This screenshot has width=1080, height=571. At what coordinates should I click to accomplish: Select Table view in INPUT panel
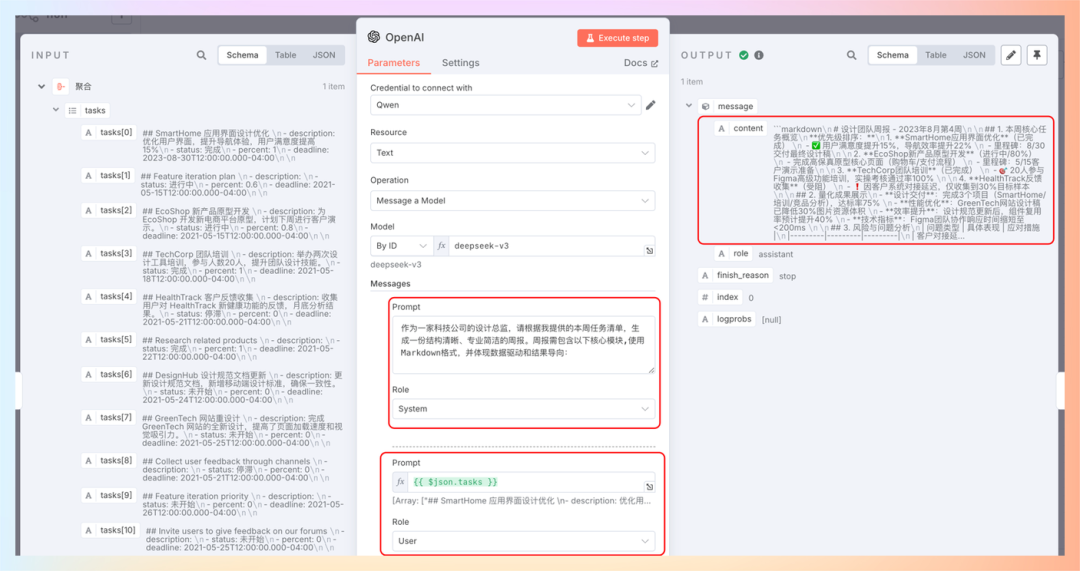pyautogui.click(x=285, y=55)
